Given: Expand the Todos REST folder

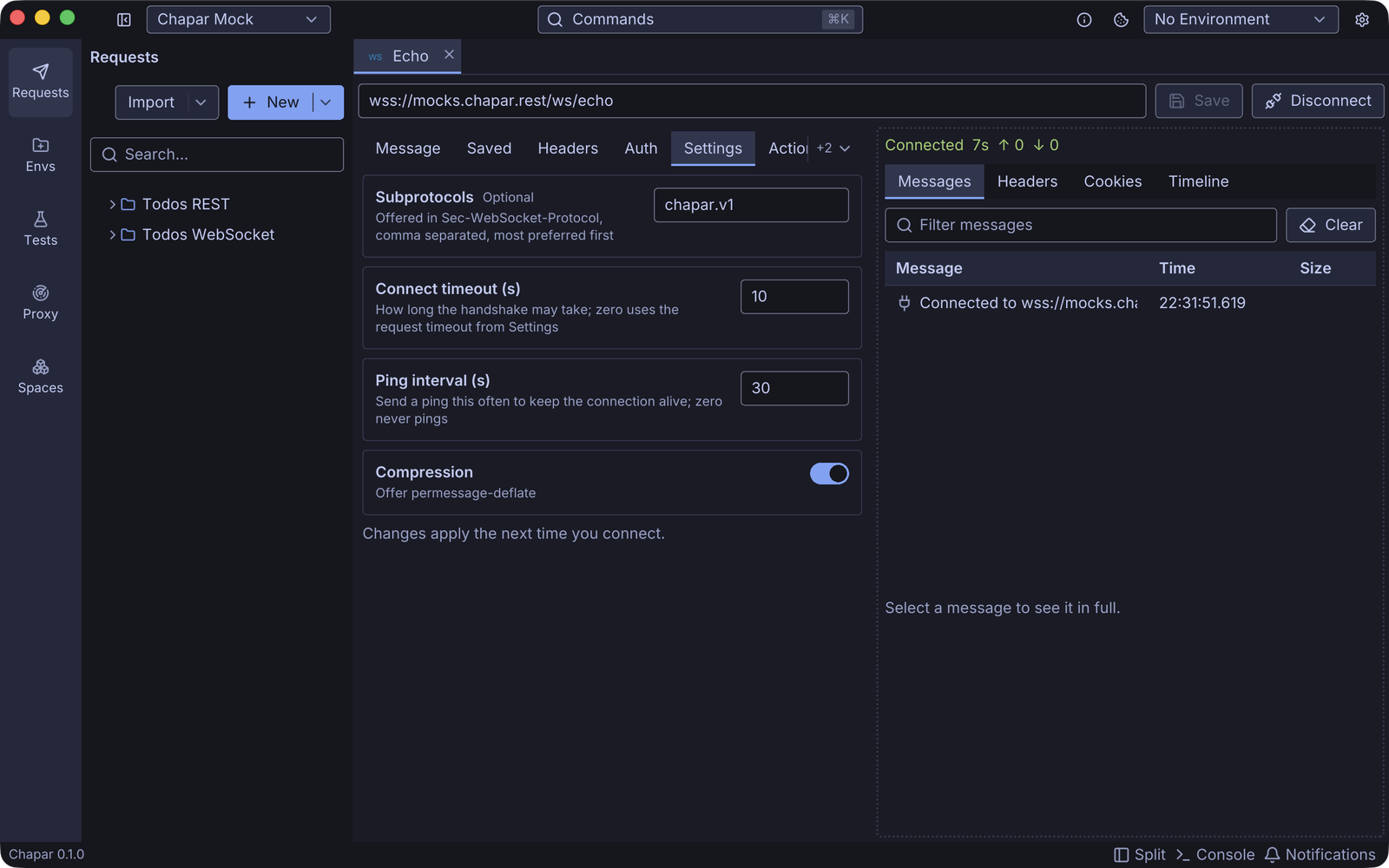Looking at the screenshot, I should pos(112,204).
